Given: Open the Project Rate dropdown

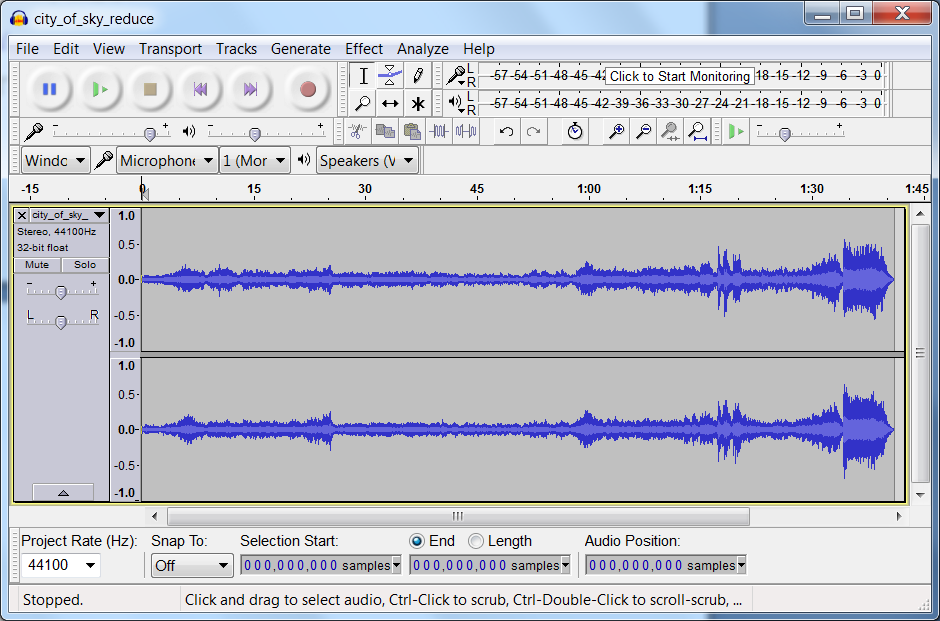Looking at the screenshot, I should [91, 566].
